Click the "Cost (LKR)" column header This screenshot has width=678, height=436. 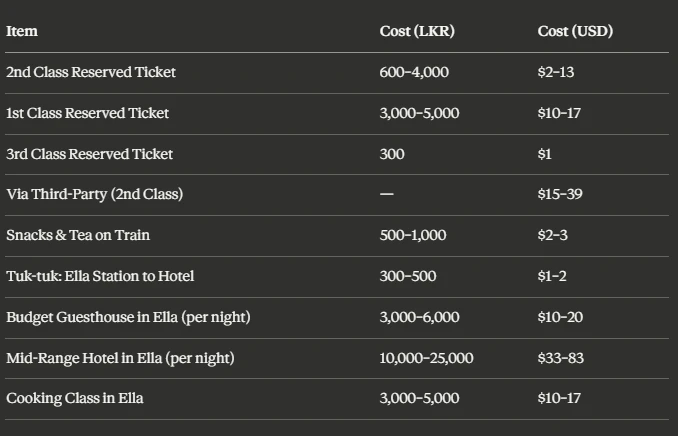point(417,31)
